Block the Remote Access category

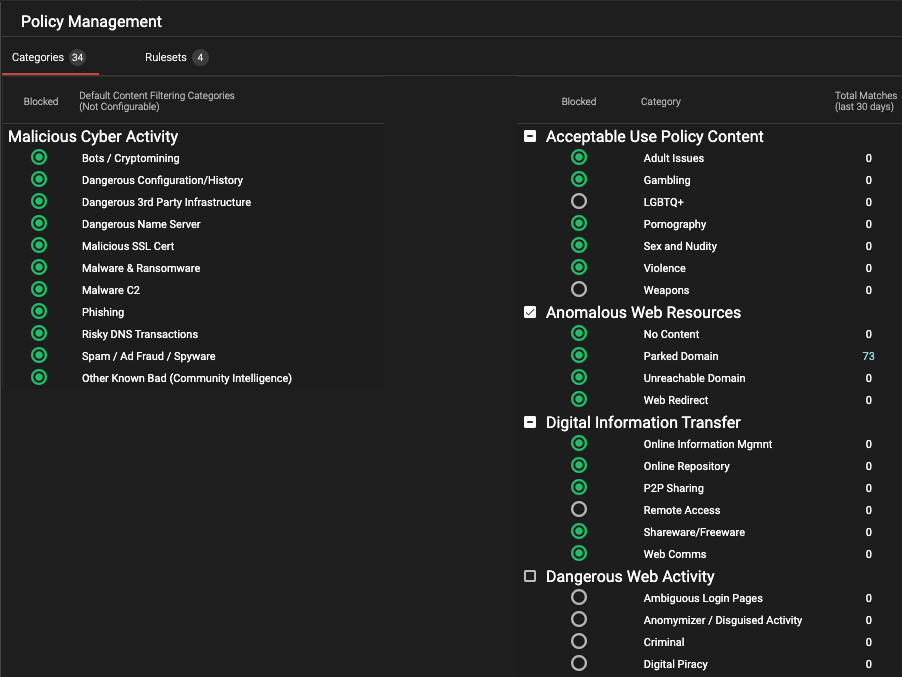pyautogui.click(x=578, y=510)
